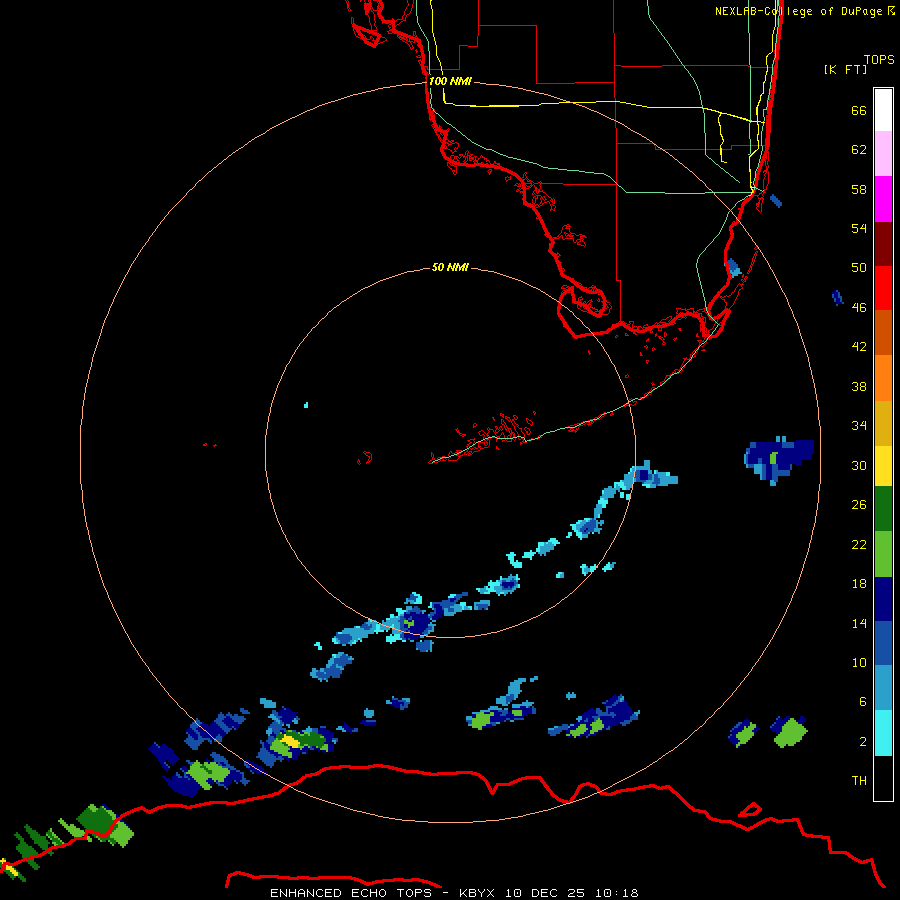900x900 pixels.
Task: Click the "NEXLAB-College of DuPage" credit text
Action: click(798, 11)
